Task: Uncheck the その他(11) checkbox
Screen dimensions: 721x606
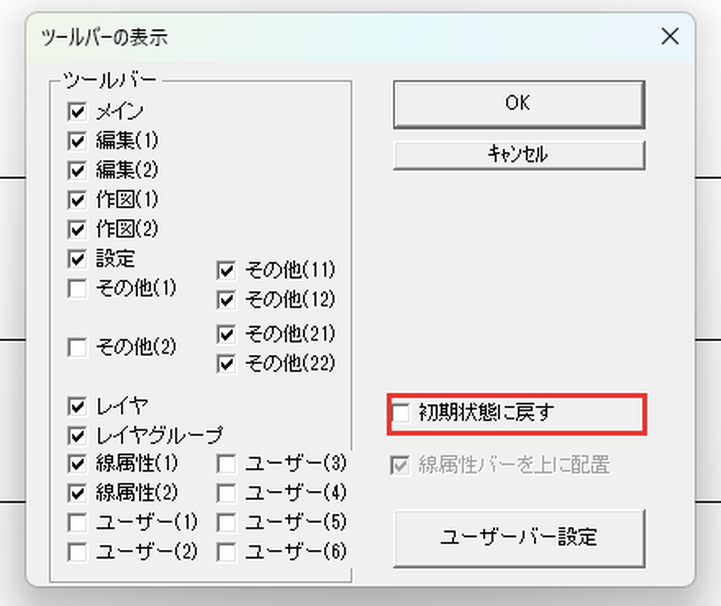Action: 226,270
